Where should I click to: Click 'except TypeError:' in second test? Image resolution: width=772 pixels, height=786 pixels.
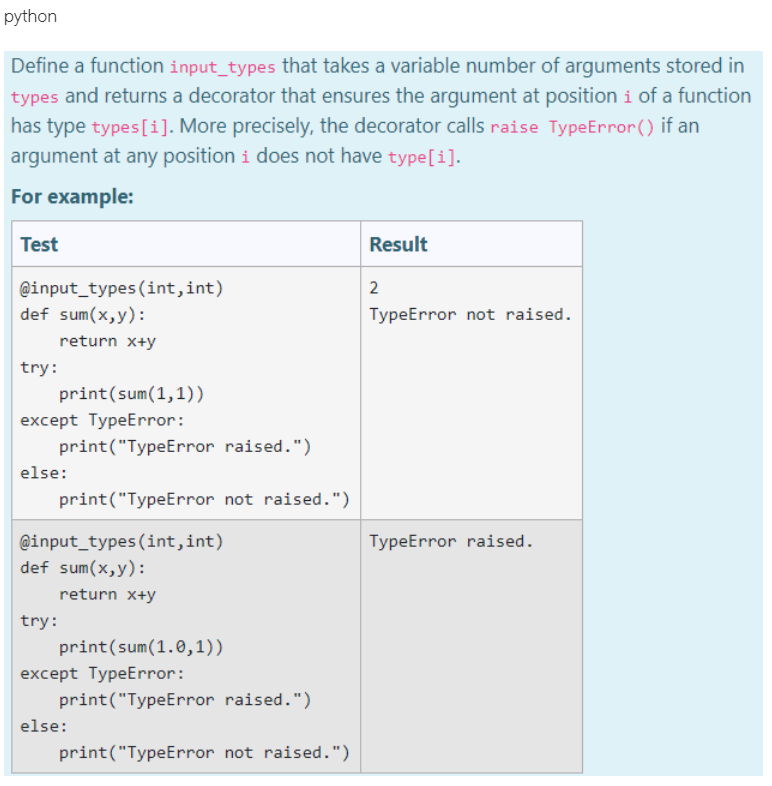coord(102,673)
